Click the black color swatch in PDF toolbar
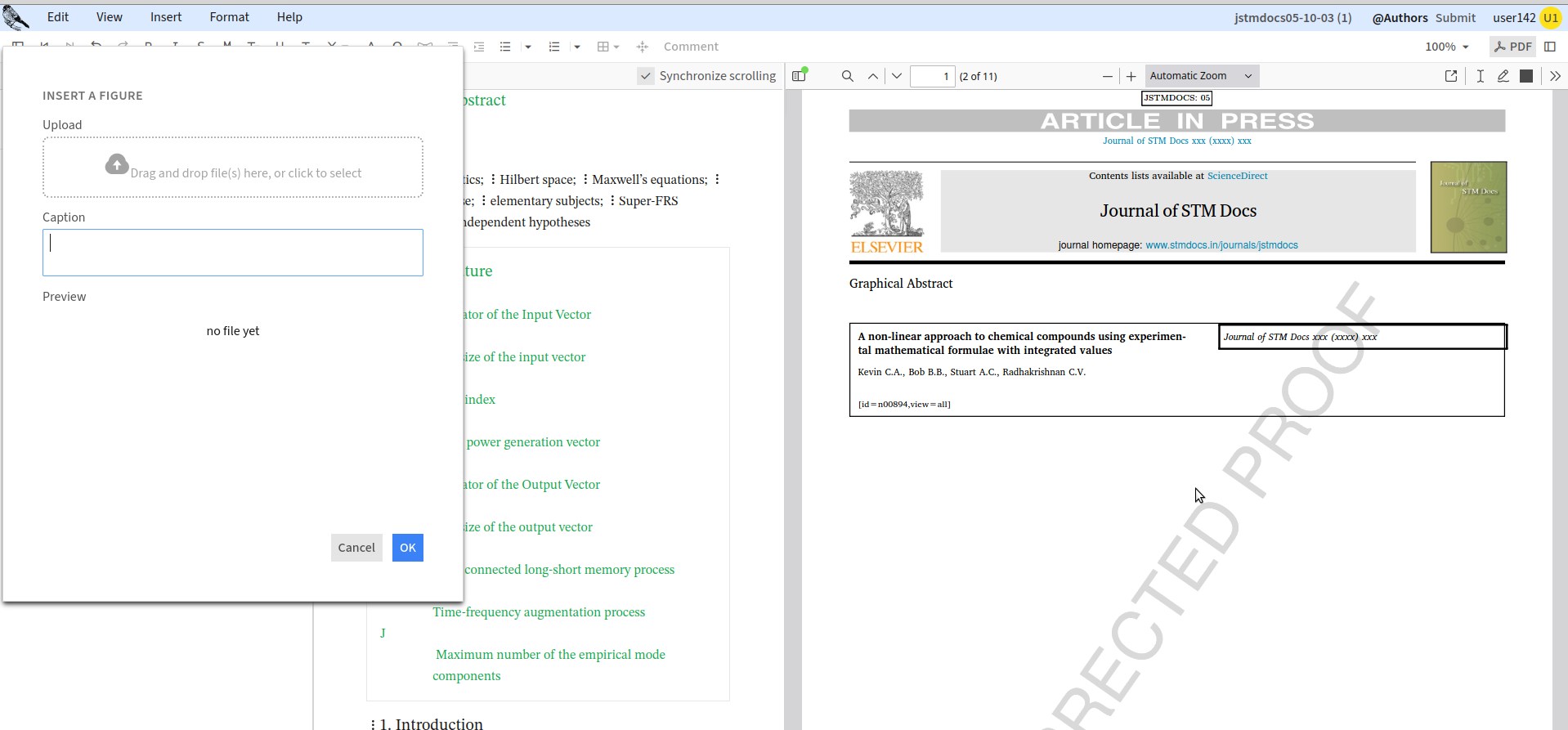Viewport: 1568px width, 730px height. pyautogui.click(x=1525, y=76)
